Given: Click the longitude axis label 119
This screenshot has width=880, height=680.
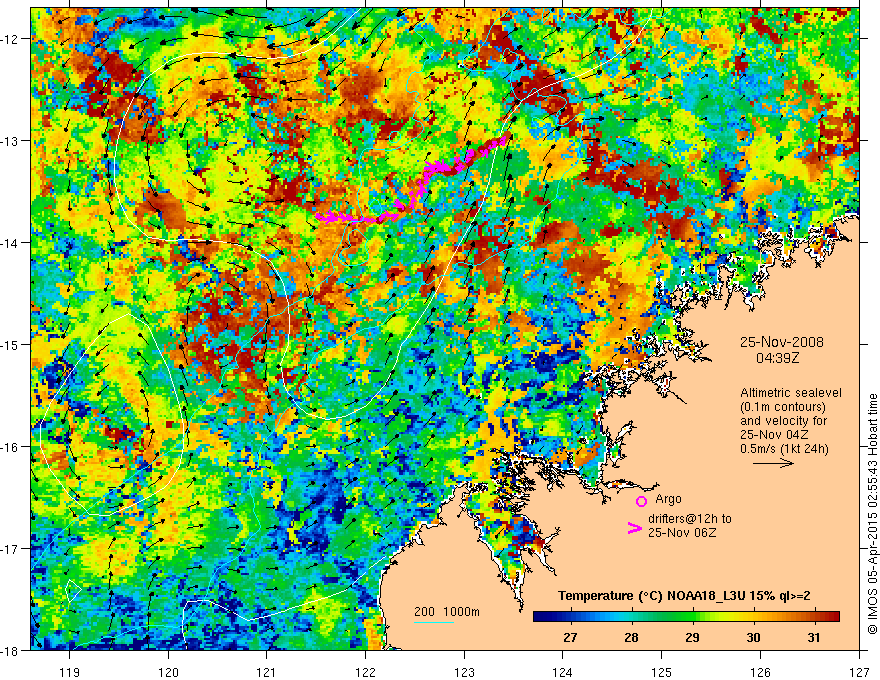Looking at the screenshot, I should [x=70, y=672].
